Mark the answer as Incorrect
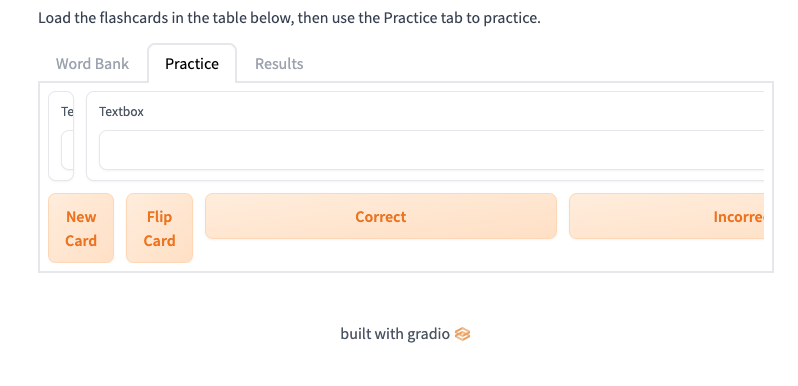Image resolution: width=798 pixels, height=386 pixels. 667,216
